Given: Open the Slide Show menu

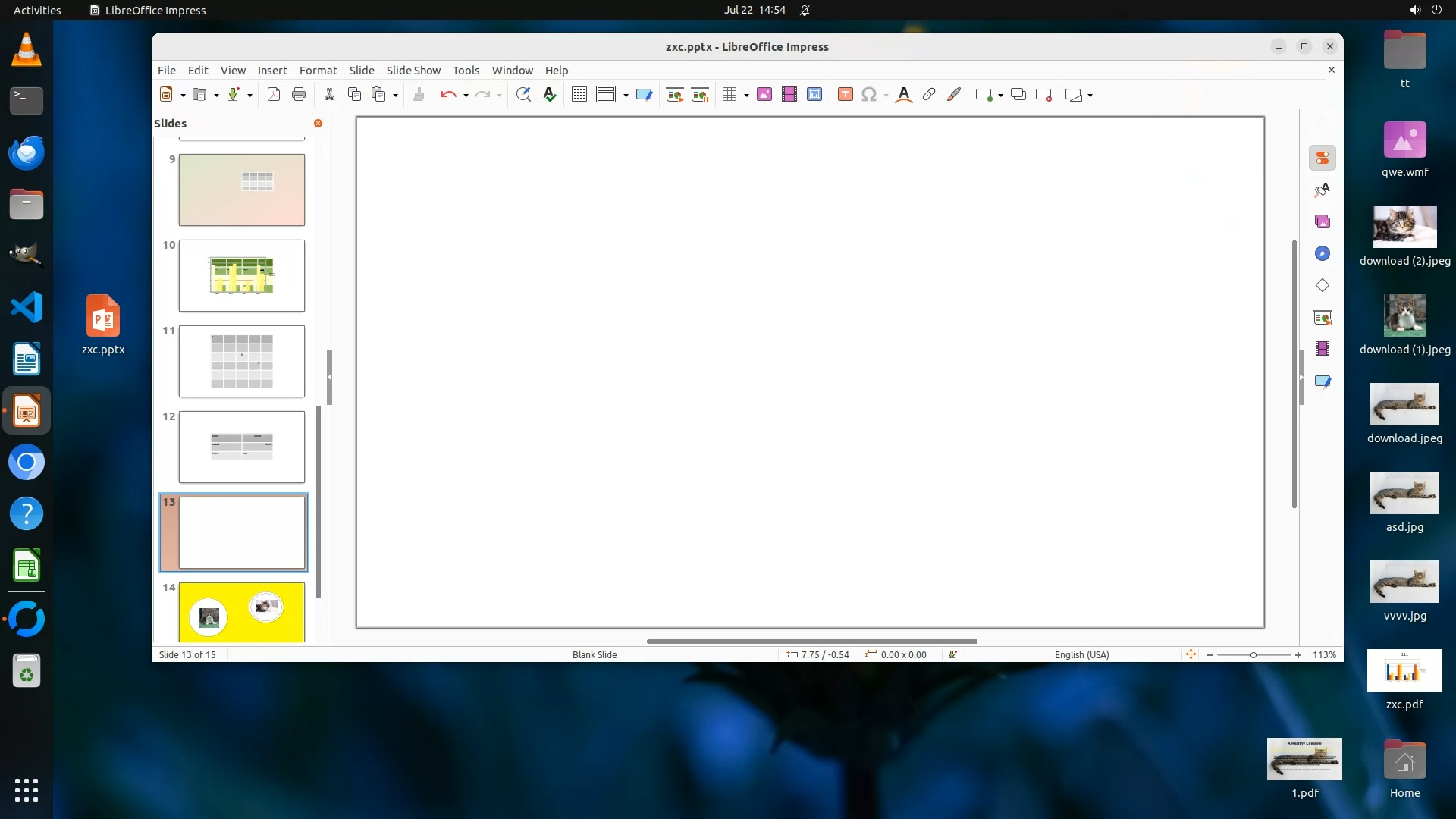Looking at the screenshot, I should click(x=413, y=71).
